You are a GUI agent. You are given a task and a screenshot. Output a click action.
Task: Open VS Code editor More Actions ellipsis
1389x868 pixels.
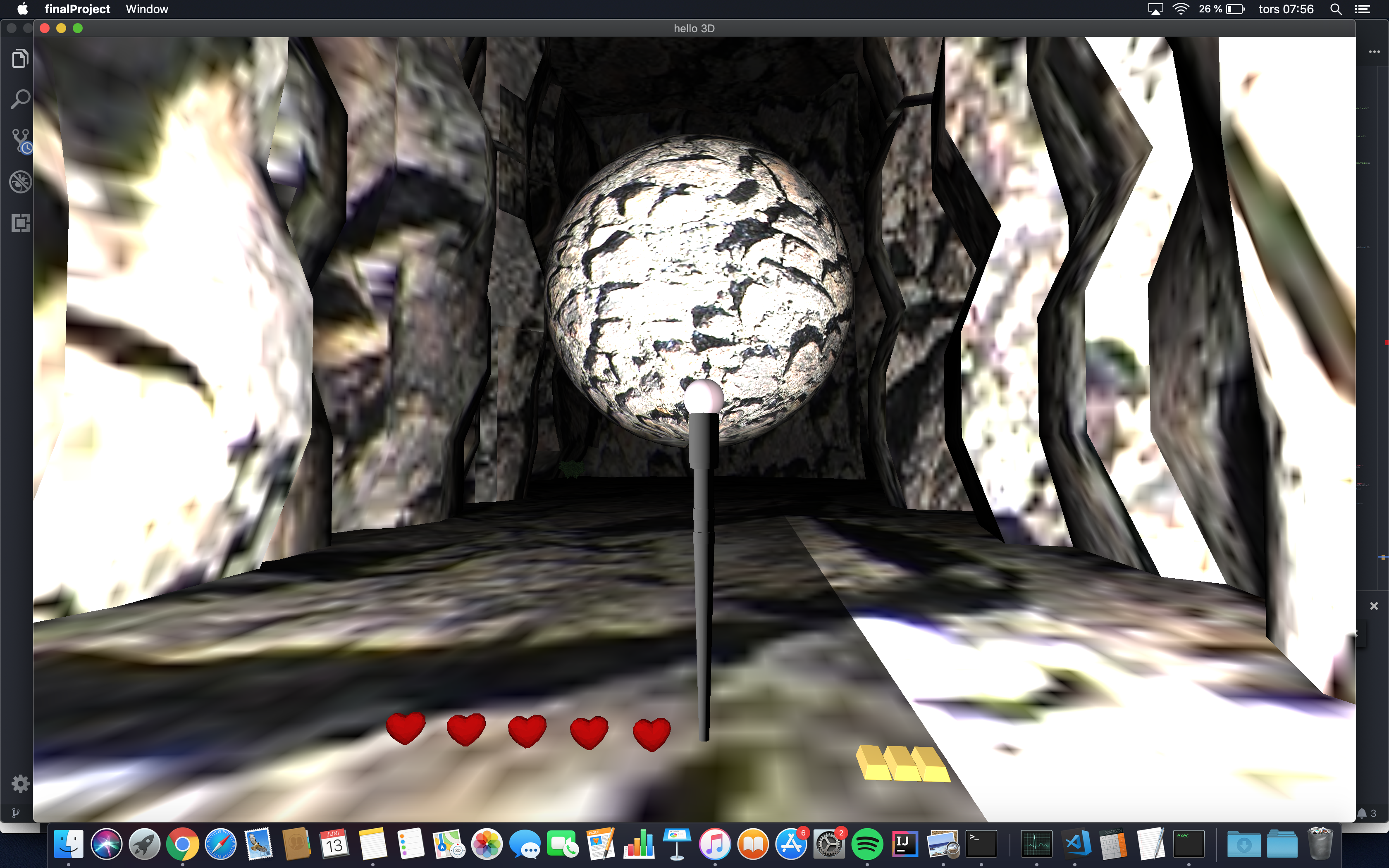click(x=1374, y=52)
